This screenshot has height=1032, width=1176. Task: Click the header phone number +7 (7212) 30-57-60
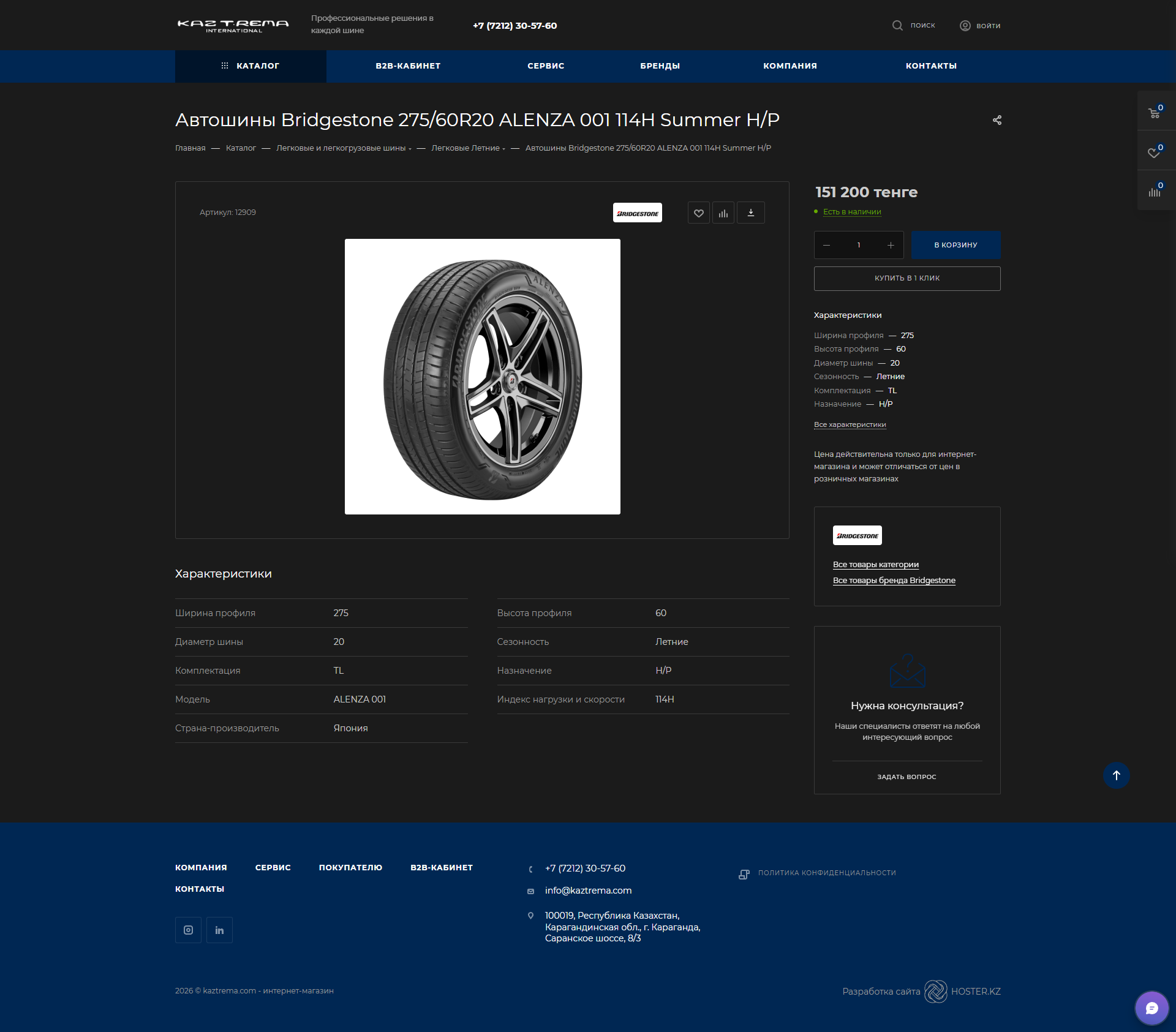(515, 26)
